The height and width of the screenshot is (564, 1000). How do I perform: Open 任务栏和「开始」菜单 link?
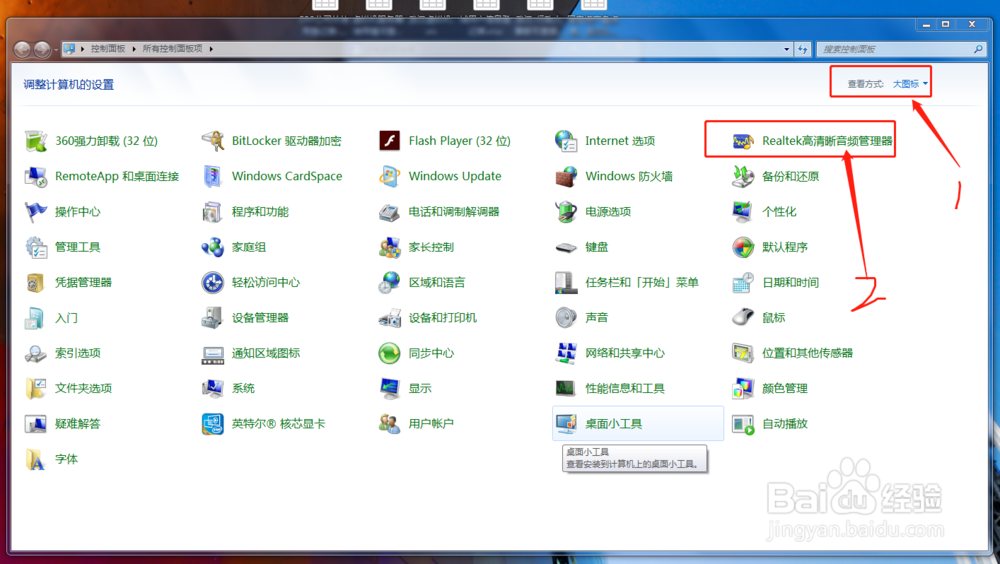pos(642,282)
